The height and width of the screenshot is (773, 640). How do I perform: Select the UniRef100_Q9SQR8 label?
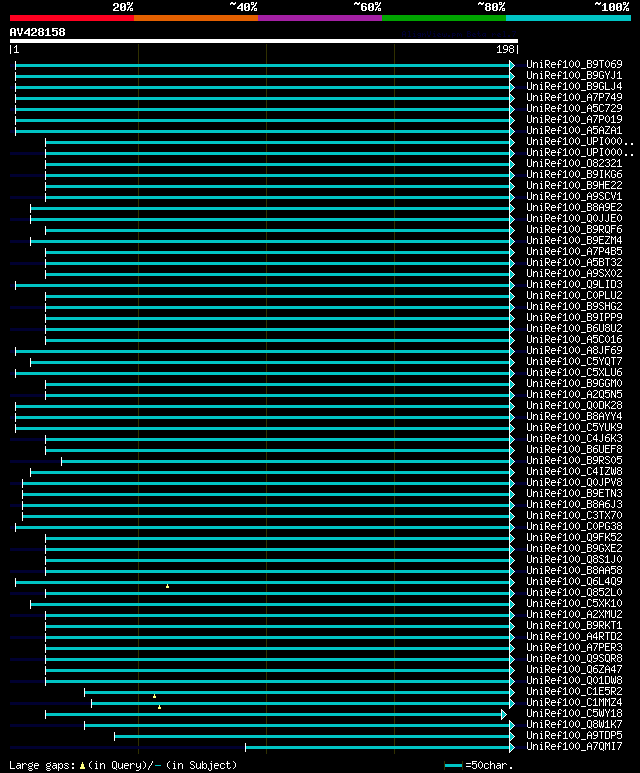(574, 659)
